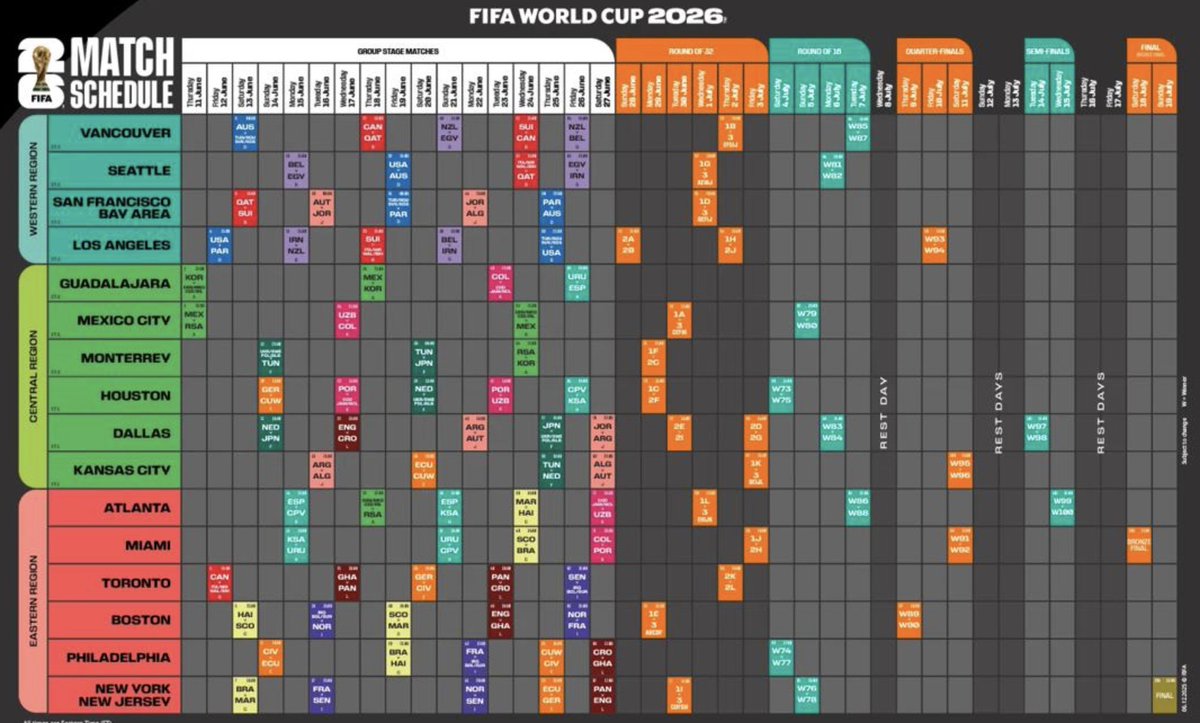
Task: Select the MIAMI city row label
Action: pos(113,546)
